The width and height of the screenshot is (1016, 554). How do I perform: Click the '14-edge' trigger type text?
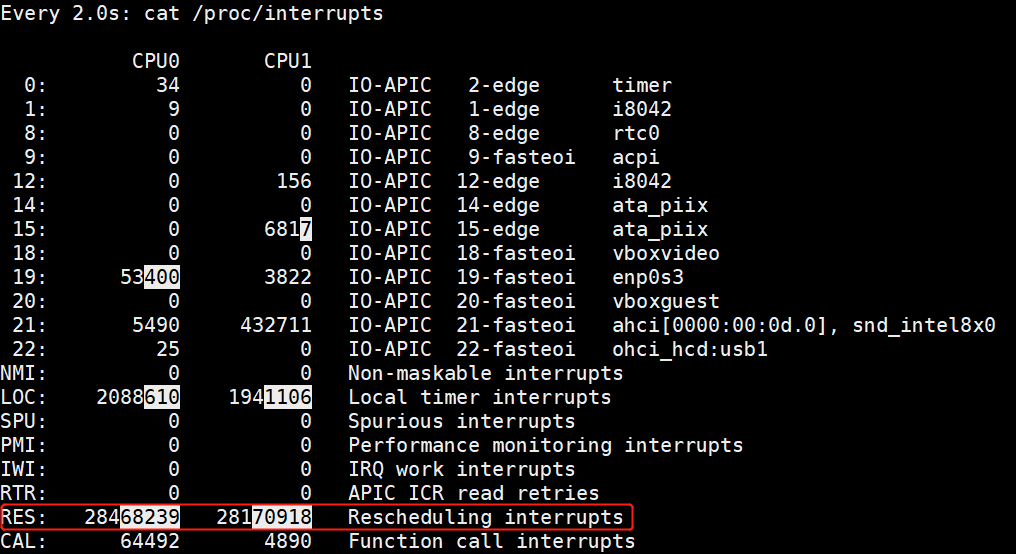tap(498, 205)
